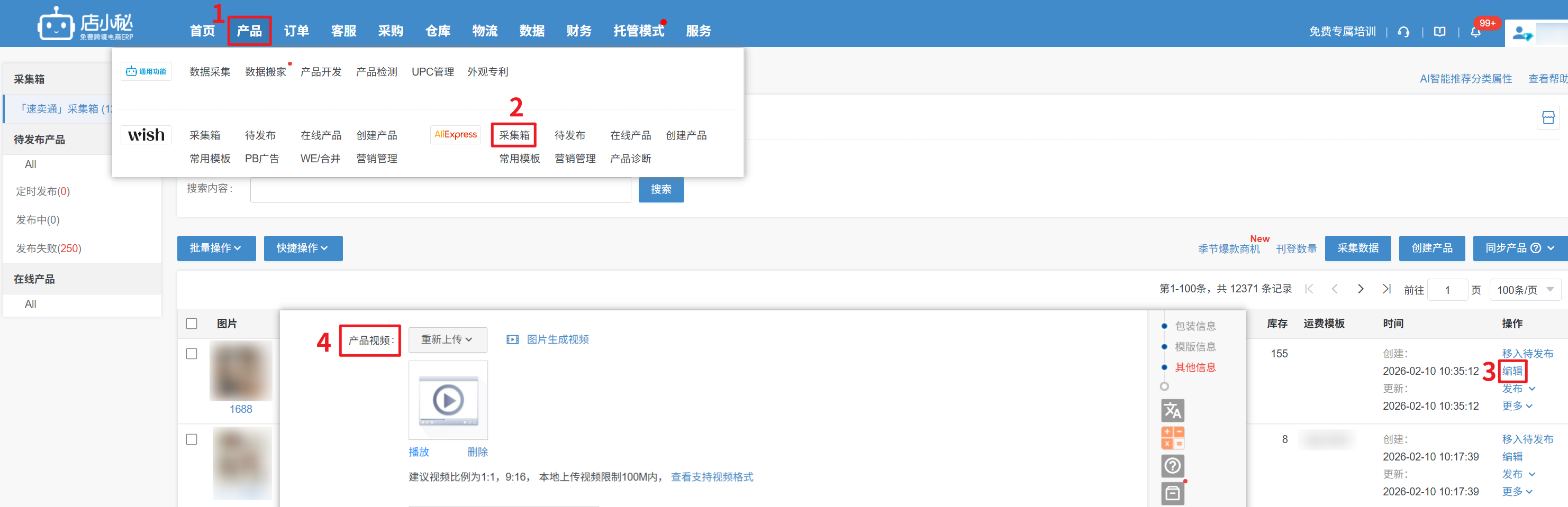Check the second product row checkbox
This screenshot has width=1568, height=507.
192,439
